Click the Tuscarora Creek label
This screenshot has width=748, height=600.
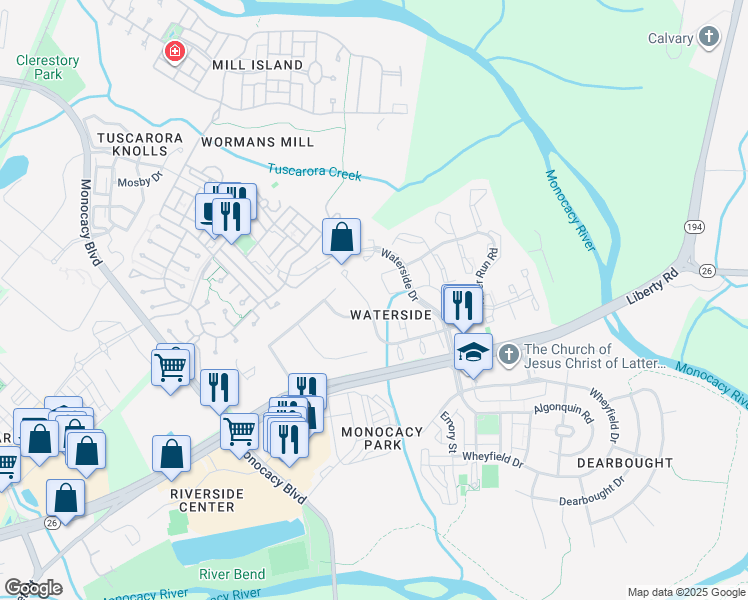tap(314, 172)
